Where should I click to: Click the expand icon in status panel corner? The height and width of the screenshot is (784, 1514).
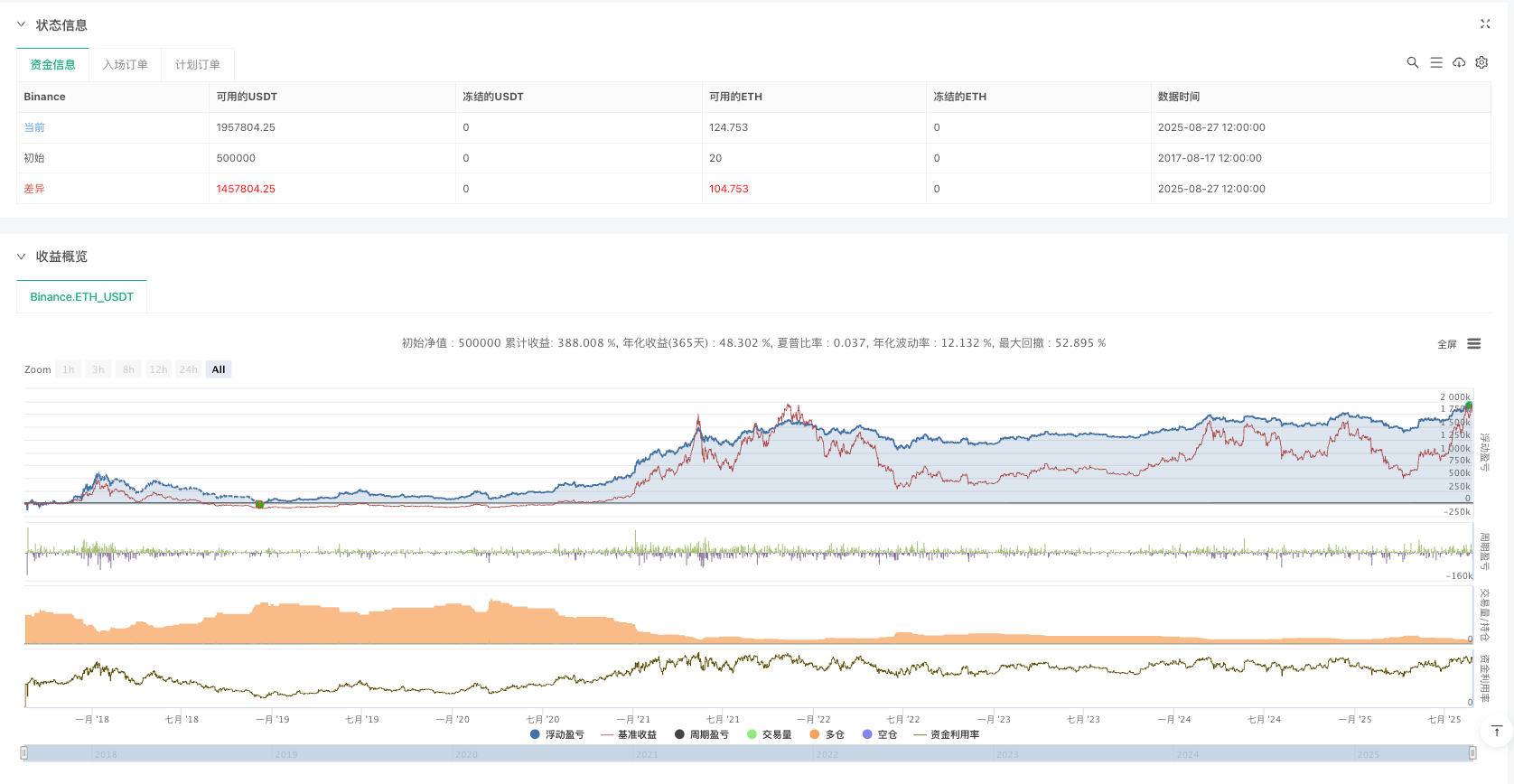[x=1485, y=24]
